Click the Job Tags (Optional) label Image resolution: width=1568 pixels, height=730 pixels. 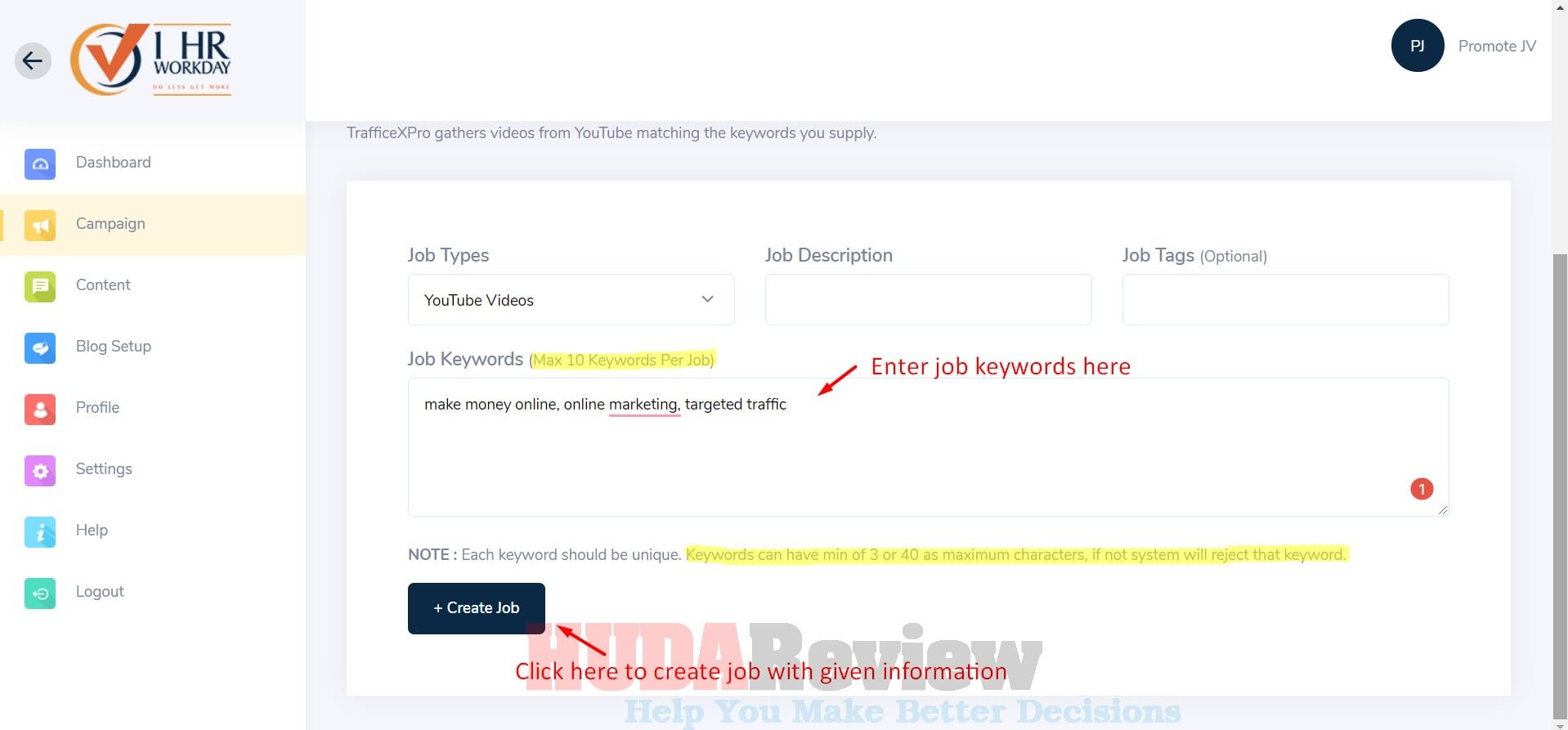pyautogui.click(x=1194, y=255)
